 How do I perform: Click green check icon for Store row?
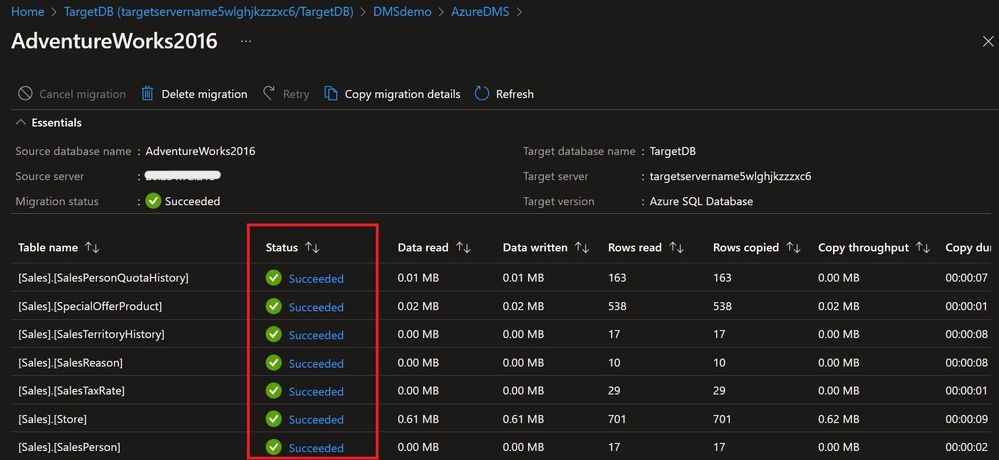(273, 419)
